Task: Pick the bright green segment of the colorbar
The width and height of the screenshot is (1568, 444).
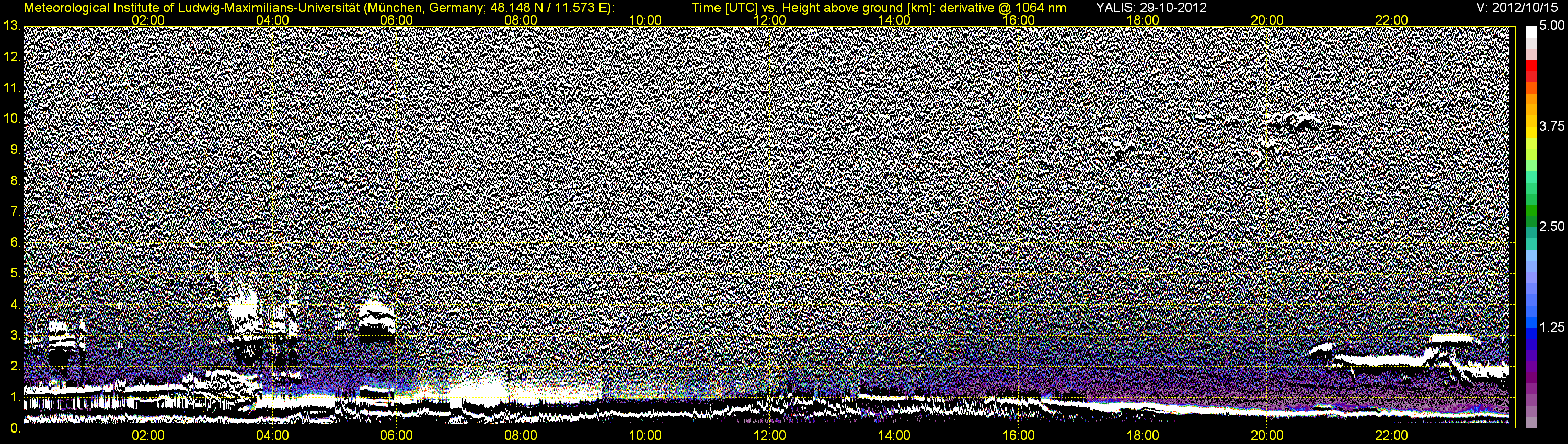Action: coord(1531,165)
